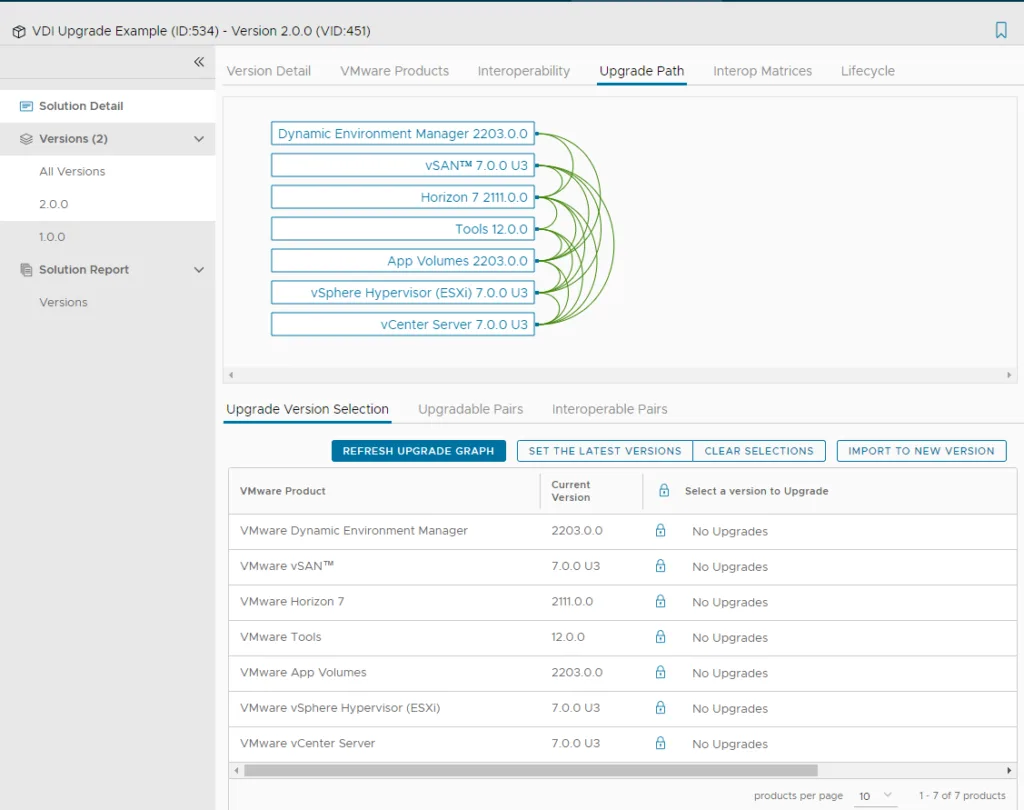Click the lock icon in the table header
This screenshot has height=810, width=1024.
[x=664, y=491]
